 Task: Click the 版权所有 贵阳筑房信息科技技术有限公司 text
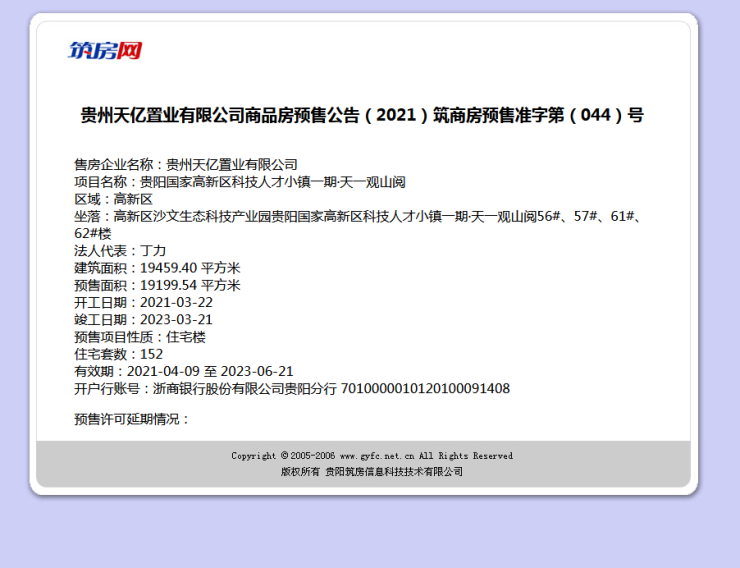[372, 472]
